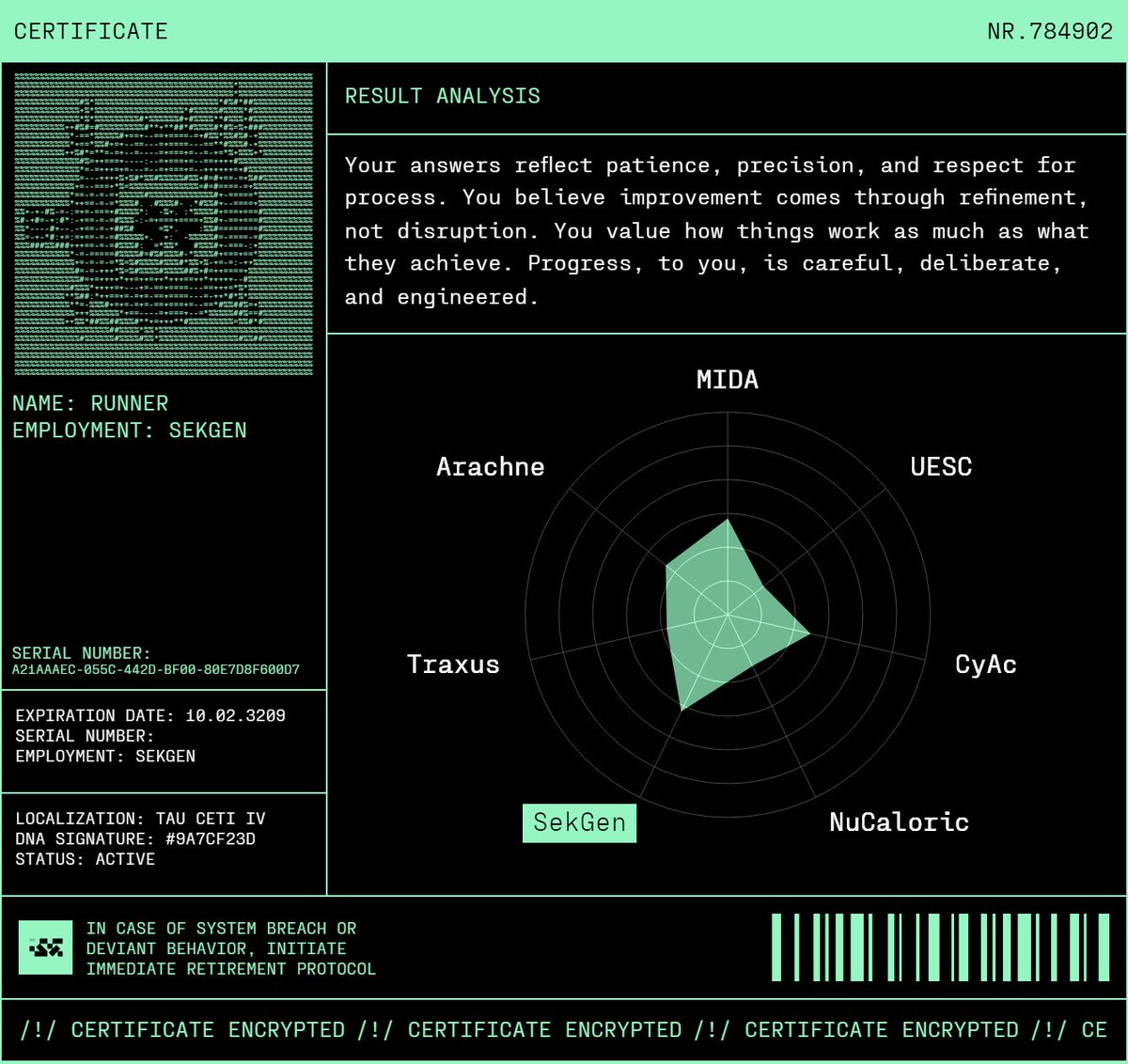1128x1064 pixels.
Task: Expand the RESULT ANALYSIS section
Action: tap(444, 95)
